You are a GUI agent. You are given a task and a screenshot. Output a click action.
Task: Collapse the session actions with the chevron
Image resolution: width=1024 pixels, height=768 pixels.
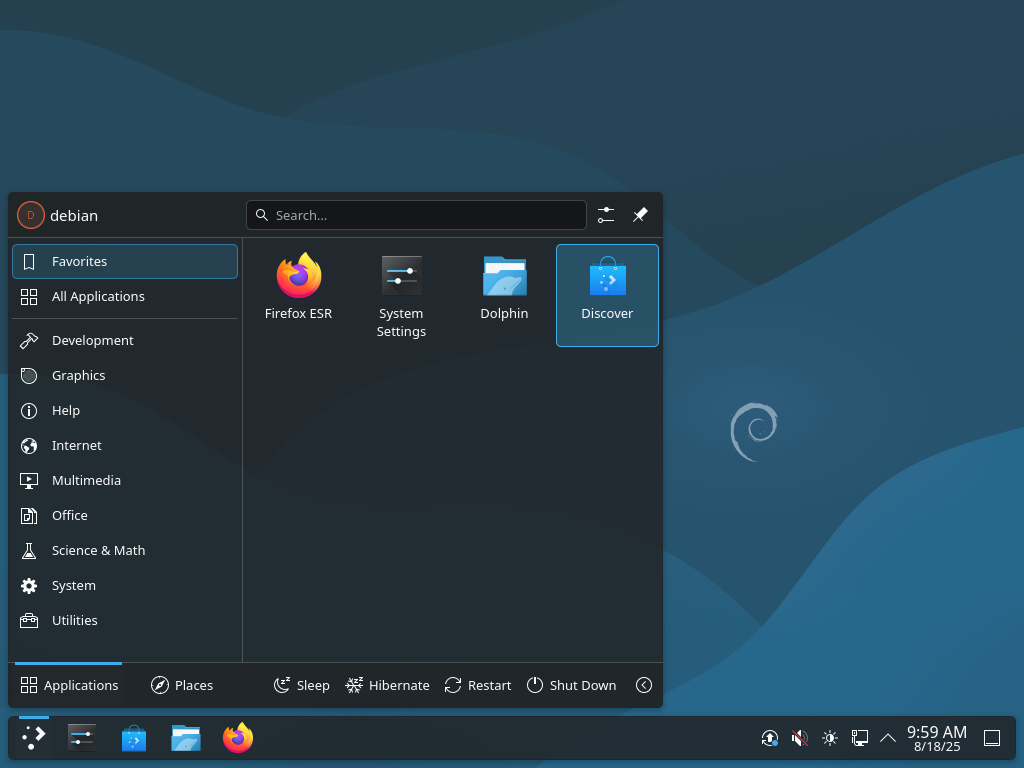[x=644, y=685]
